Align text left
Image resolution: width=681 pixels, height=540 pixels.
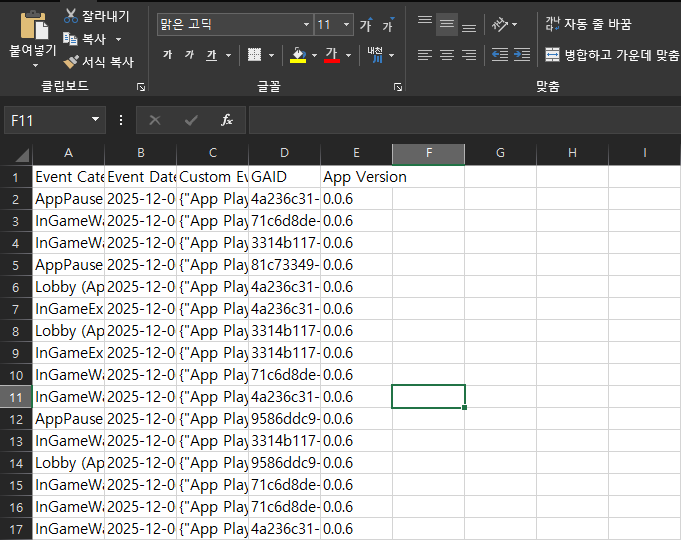[x=425, y=55]
